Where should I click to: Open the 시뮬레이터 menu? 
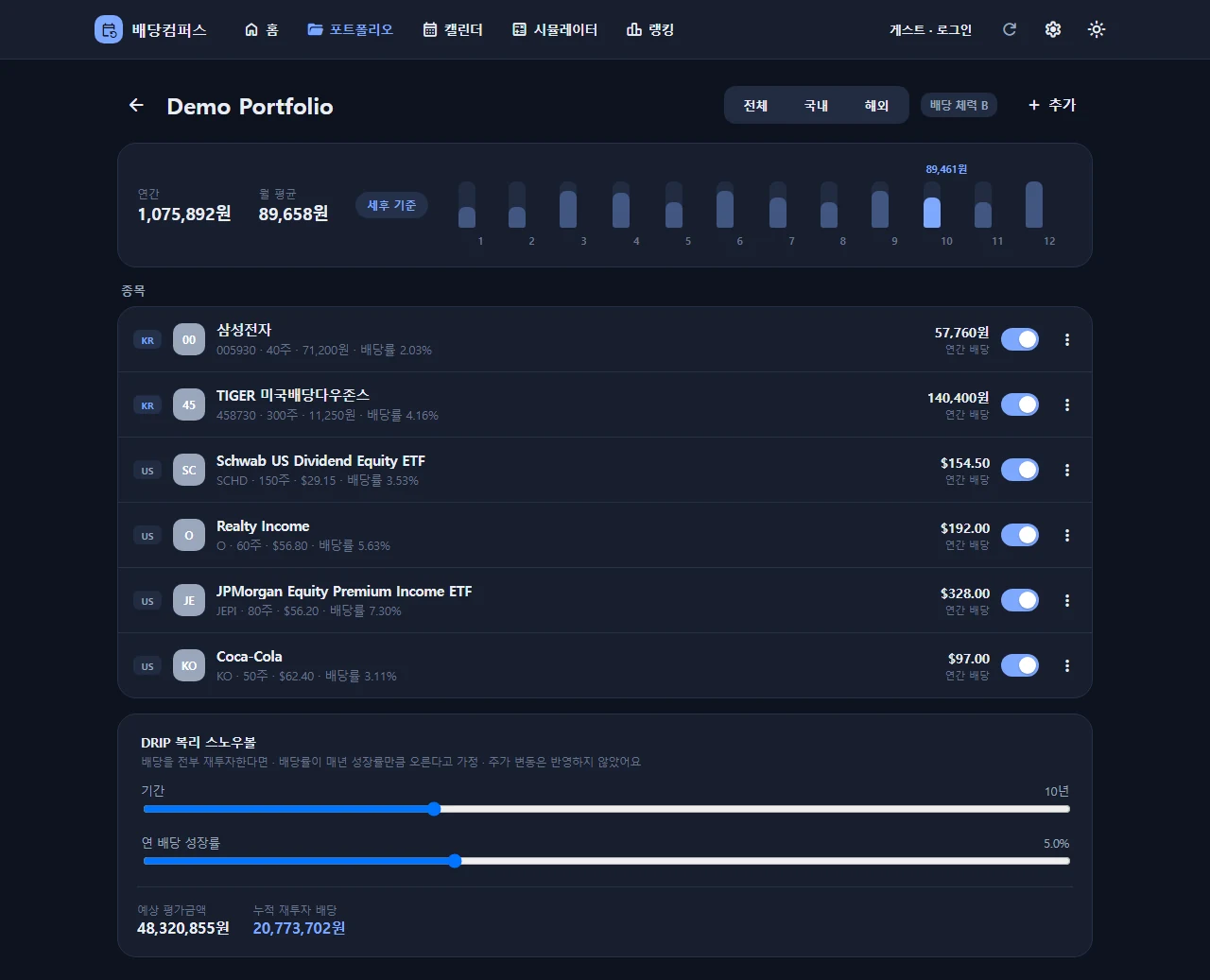[x=555, y=29]
